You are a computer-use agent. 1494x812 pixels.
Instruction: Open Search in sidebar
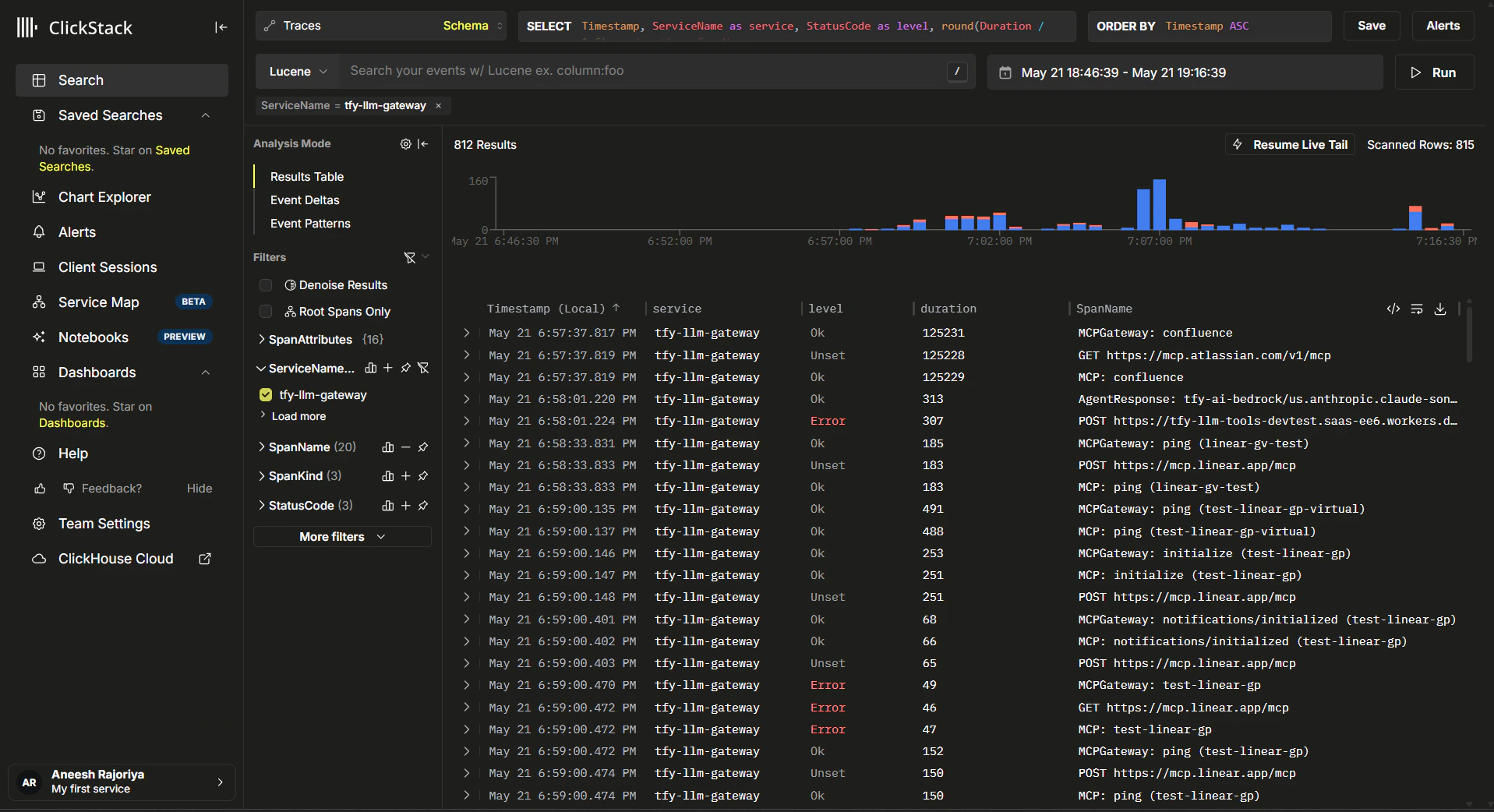122,80
